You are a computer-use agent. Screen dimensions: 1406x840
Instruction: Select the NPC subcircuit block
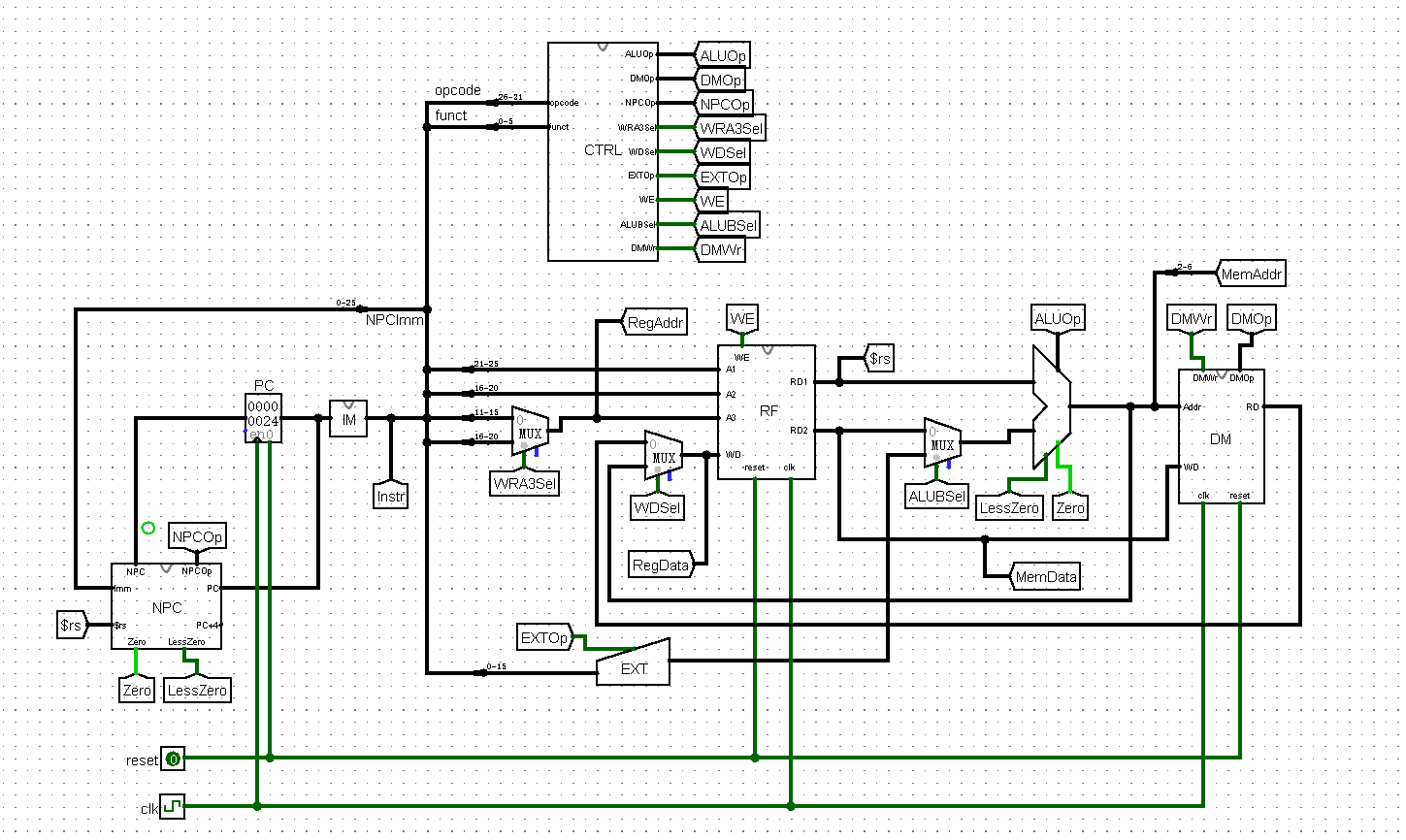click(x=166, y=606)
